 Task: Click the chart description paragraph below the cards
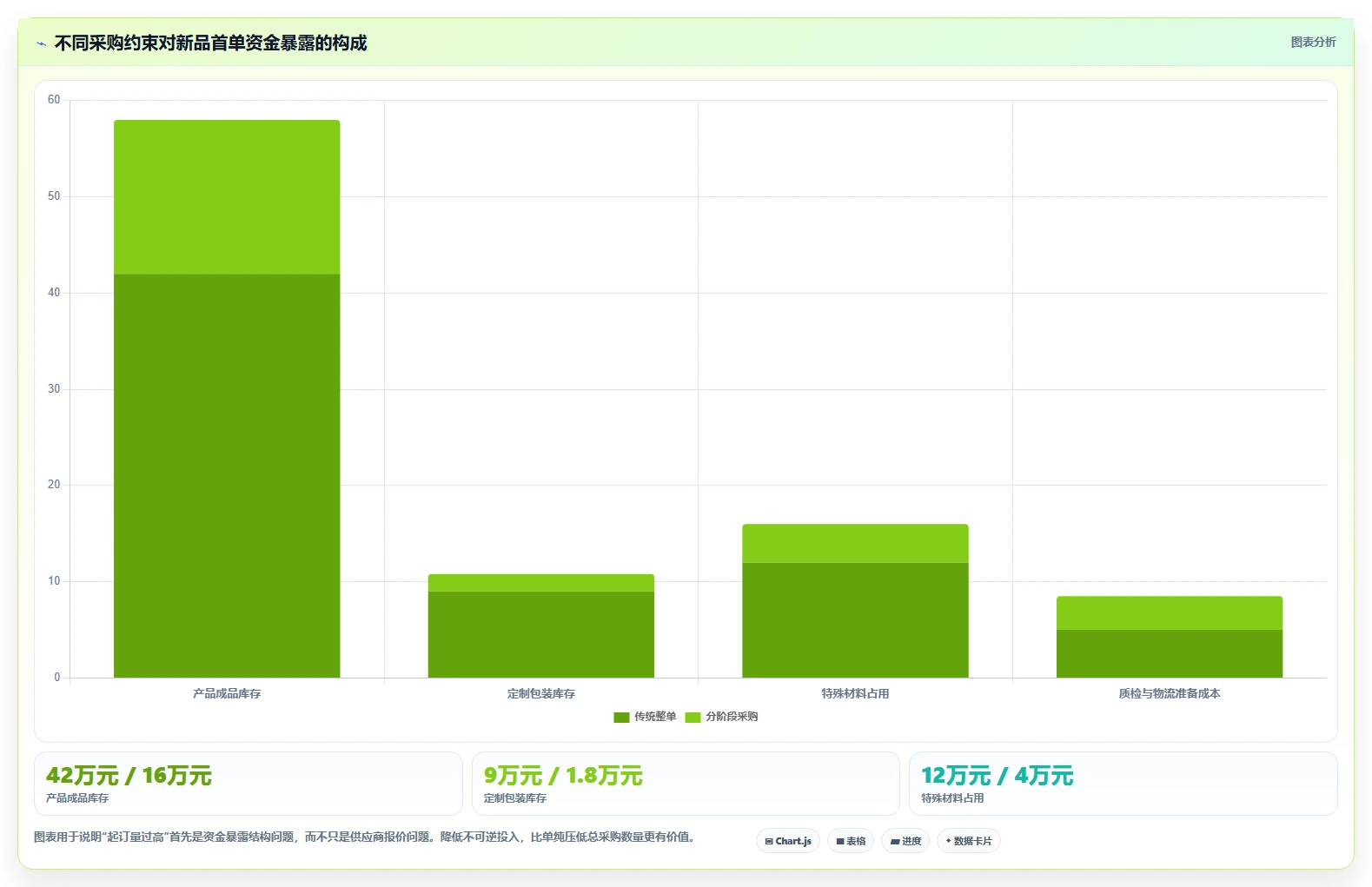(364, 837)
